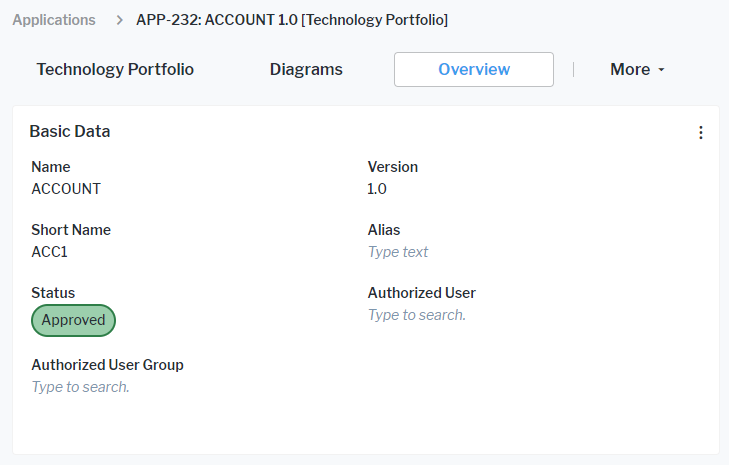Select the Overview tab
Viewport: 729px width, 465px height.
(x=474, y=70)
